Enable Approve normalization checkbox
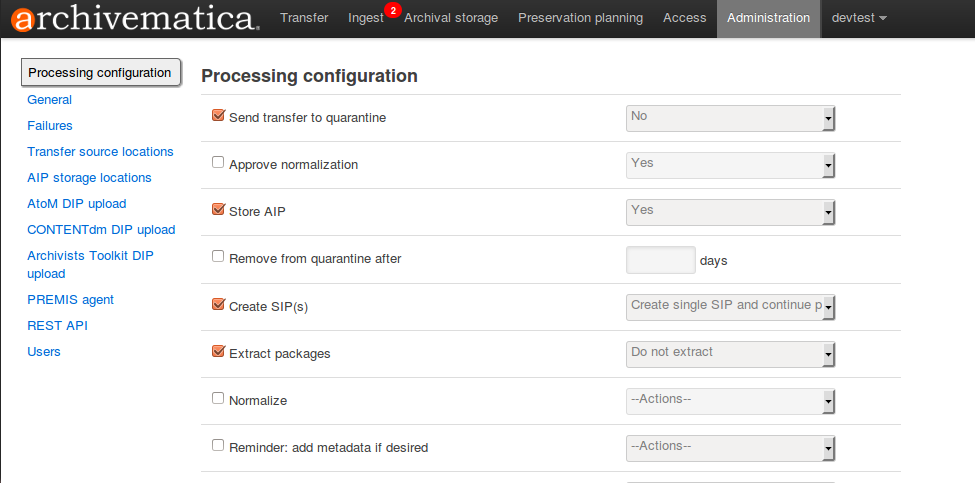 [x=218, y=163]
